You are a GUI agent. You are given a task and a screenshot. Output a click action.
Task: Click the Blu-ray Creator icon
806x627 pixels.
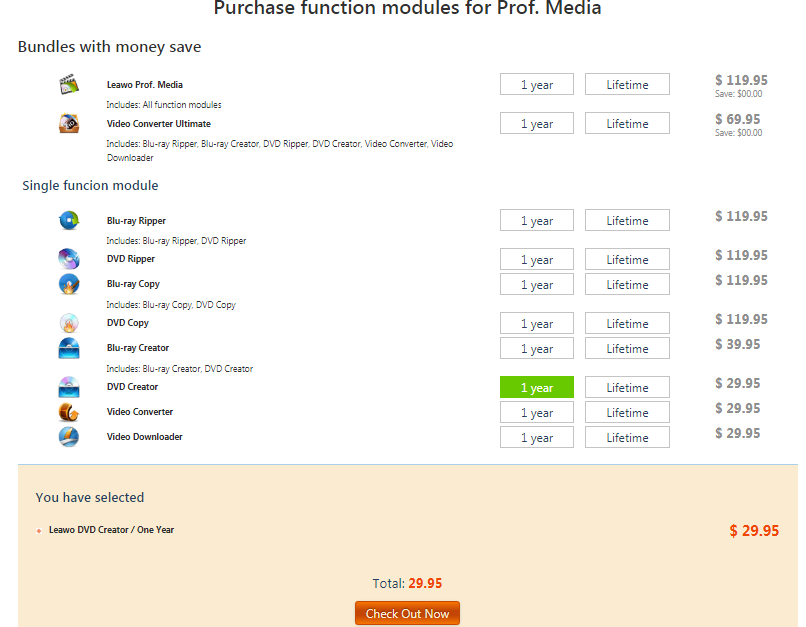click(x=69, y=348)
